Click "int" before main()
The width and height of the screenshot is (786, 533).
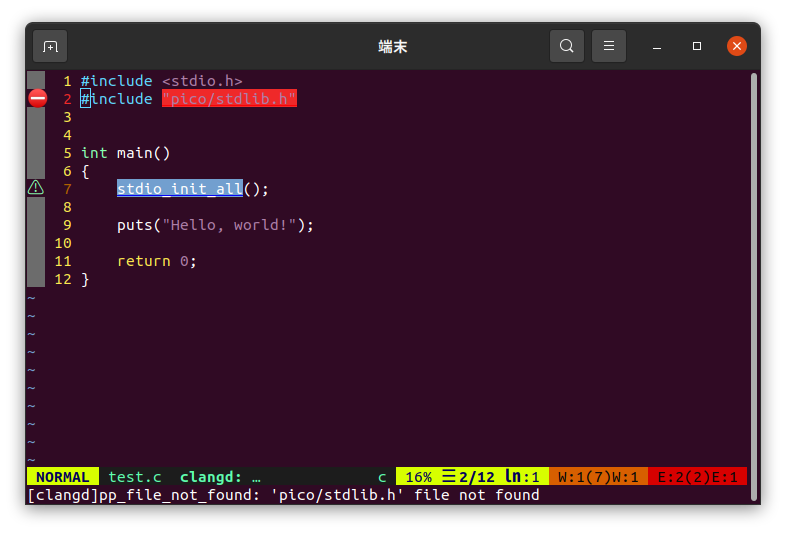[x=94, y=153]
